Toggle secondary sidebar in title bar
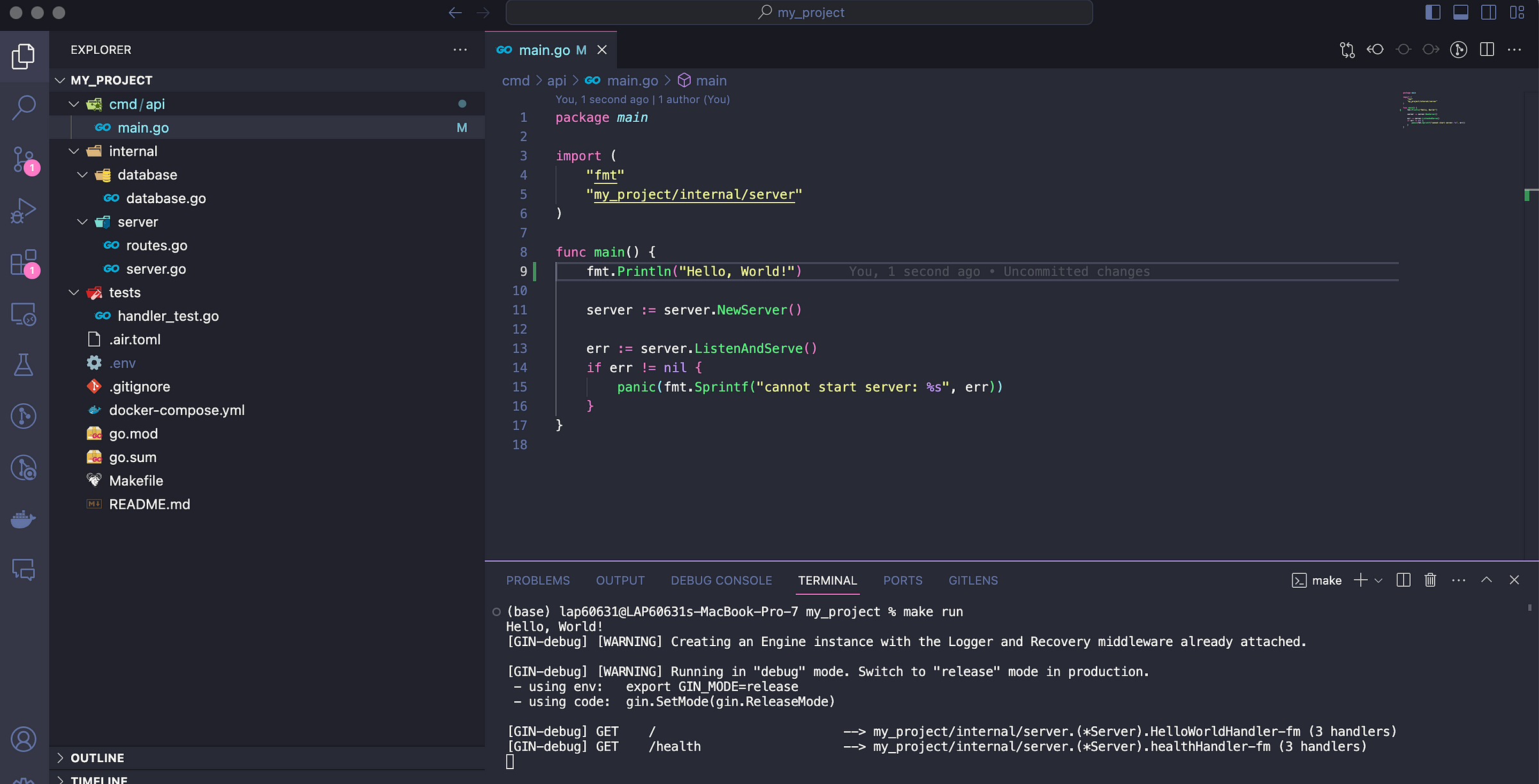This screenshot has width=1539, height=784. click(1489, 12)
